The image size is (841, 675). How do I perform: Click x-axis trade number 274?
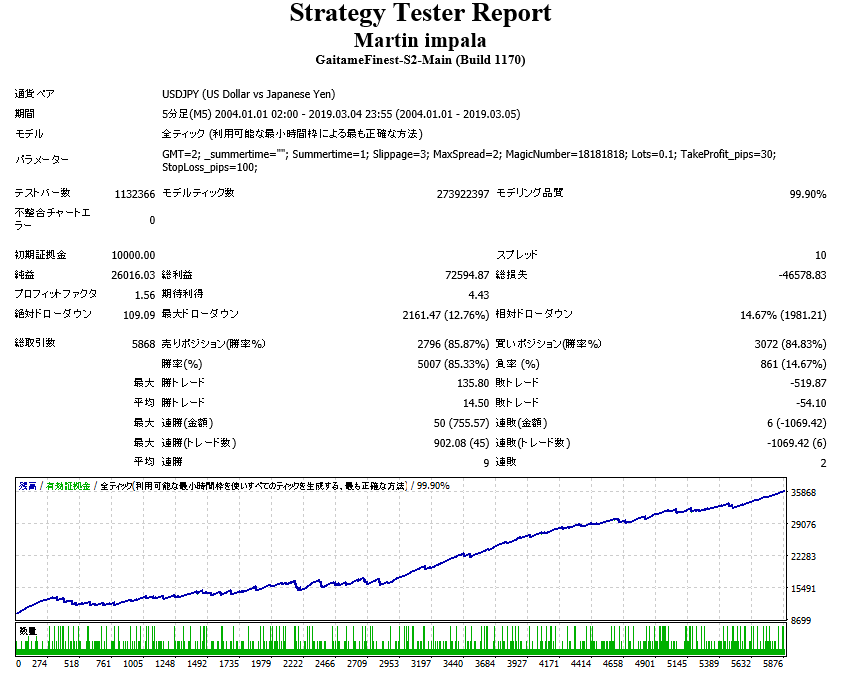40,664
